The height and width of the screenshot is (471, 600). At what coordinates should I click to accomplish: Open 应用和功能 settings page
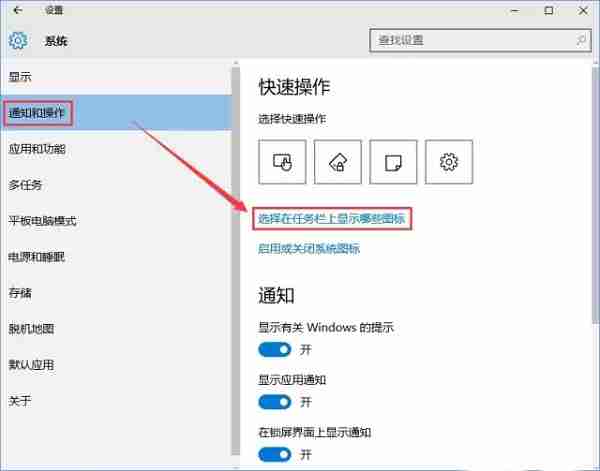pyautogui.click(x=116, y=149)
